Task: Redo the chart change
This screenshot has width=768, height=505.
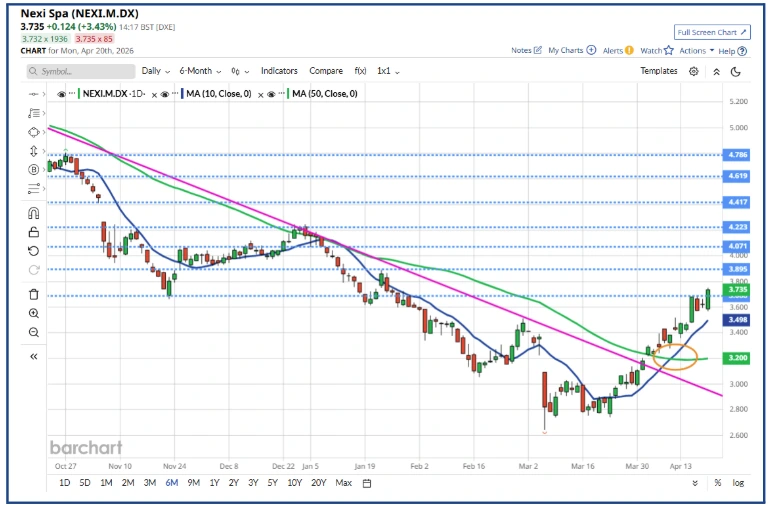Action: [34, 270]
